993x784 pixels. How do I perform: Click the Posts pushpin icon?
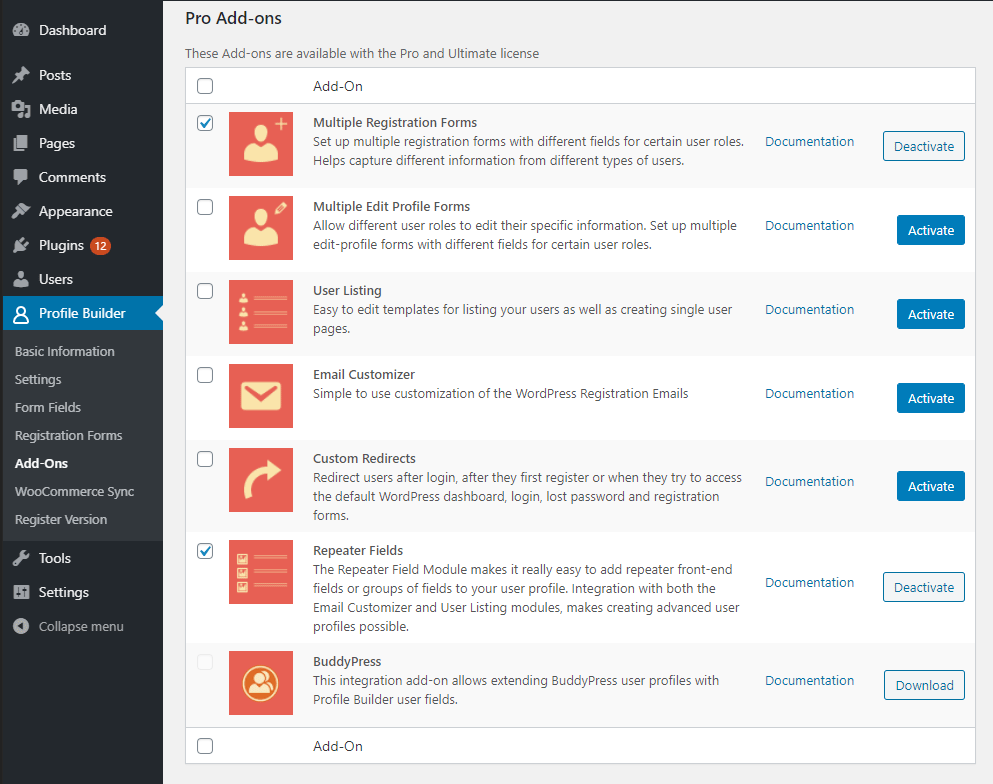[x=21, y=75]
